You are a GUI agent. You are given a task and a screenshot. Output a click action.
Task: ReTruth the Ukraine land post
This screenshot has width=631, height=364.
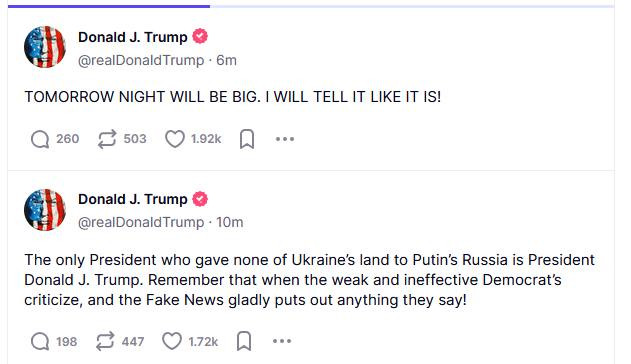pyautogui.click(x=105, y=341)
